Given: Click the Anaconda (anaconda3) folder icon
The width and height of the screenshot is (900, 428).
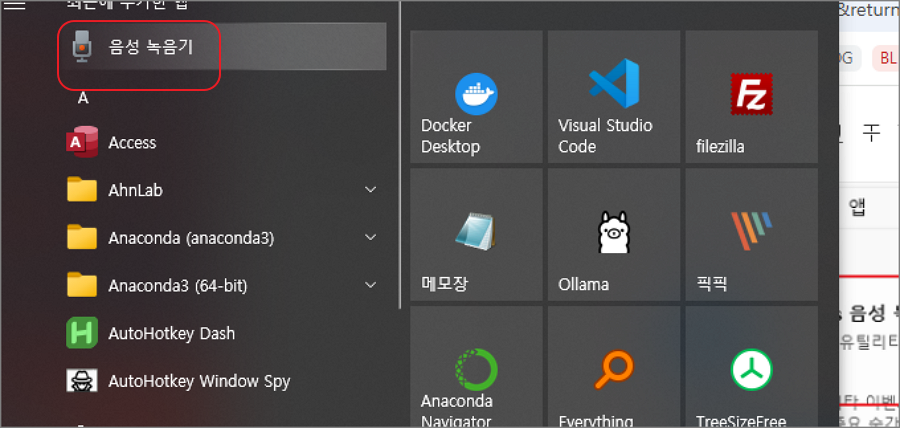Looking at the screenshot, I should click(x=82, y=237).
